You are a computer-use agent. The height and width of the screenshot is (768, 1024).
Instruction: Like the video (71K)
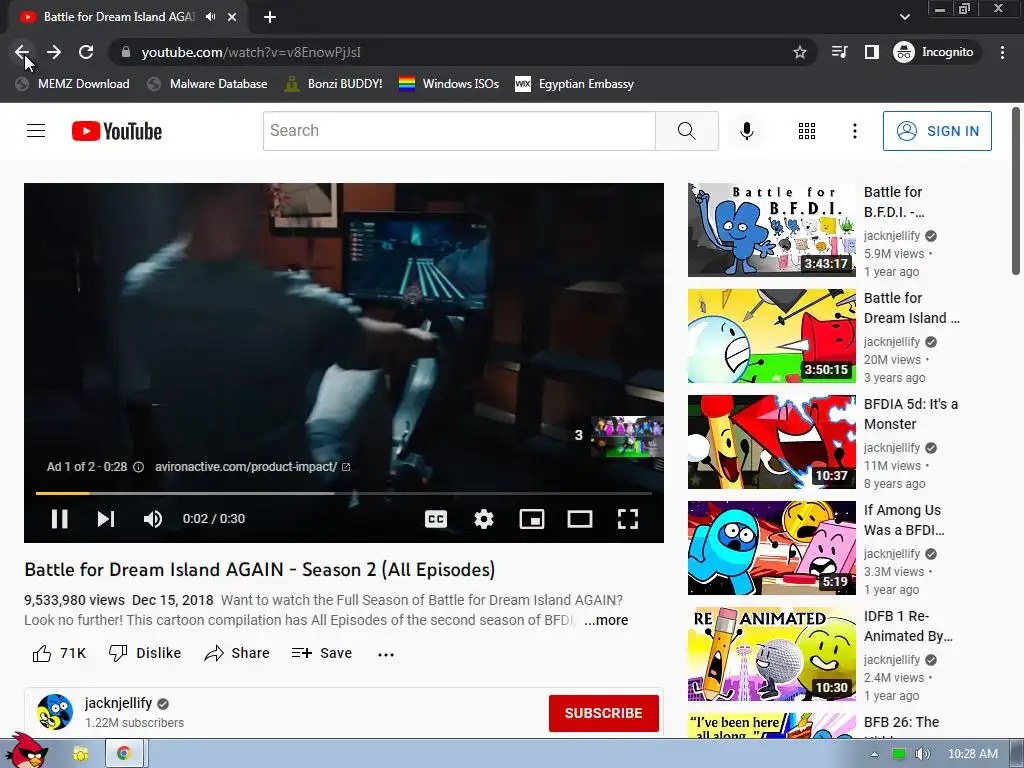click(x=59, y=653)
